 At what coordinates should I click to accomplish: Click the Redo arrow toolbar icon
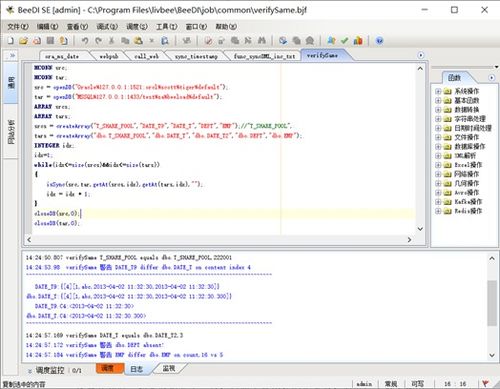(x=98, y=41)
